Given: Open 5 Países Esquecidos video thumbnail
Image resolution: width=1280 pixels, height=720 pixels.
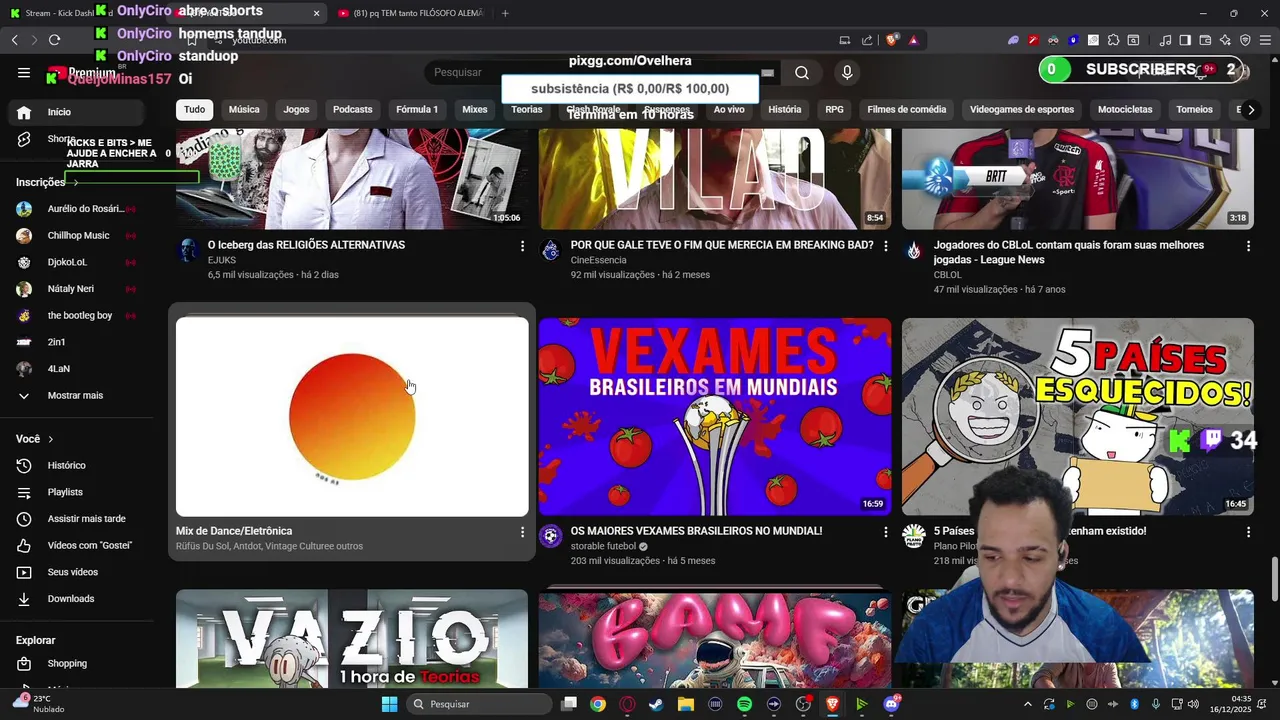Looking at the screenshot, I should (1077, 417).
